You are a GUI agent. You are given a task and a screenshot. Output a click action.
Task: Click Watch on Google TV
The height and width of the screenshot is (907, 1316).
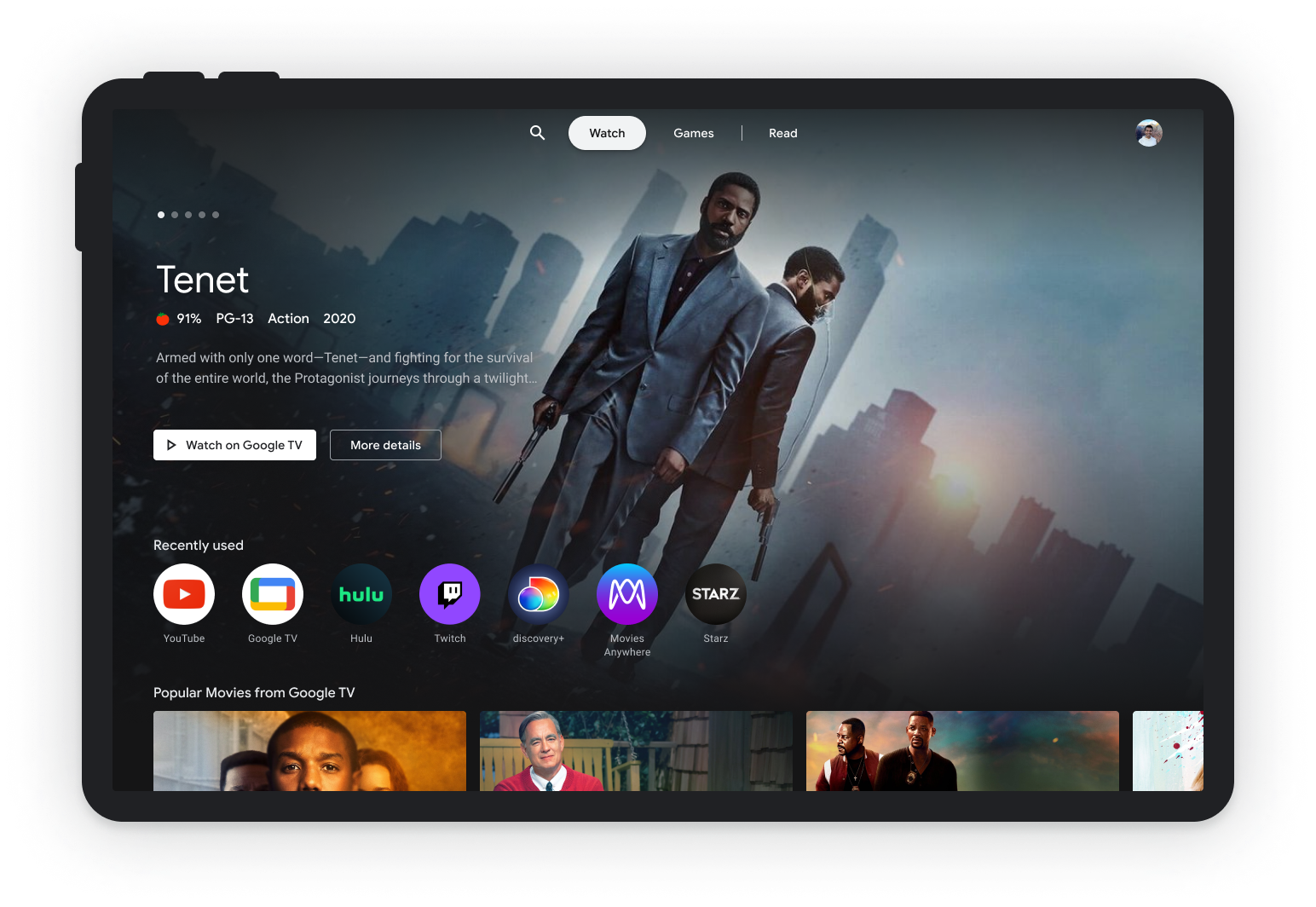click(x=234, y=444)
